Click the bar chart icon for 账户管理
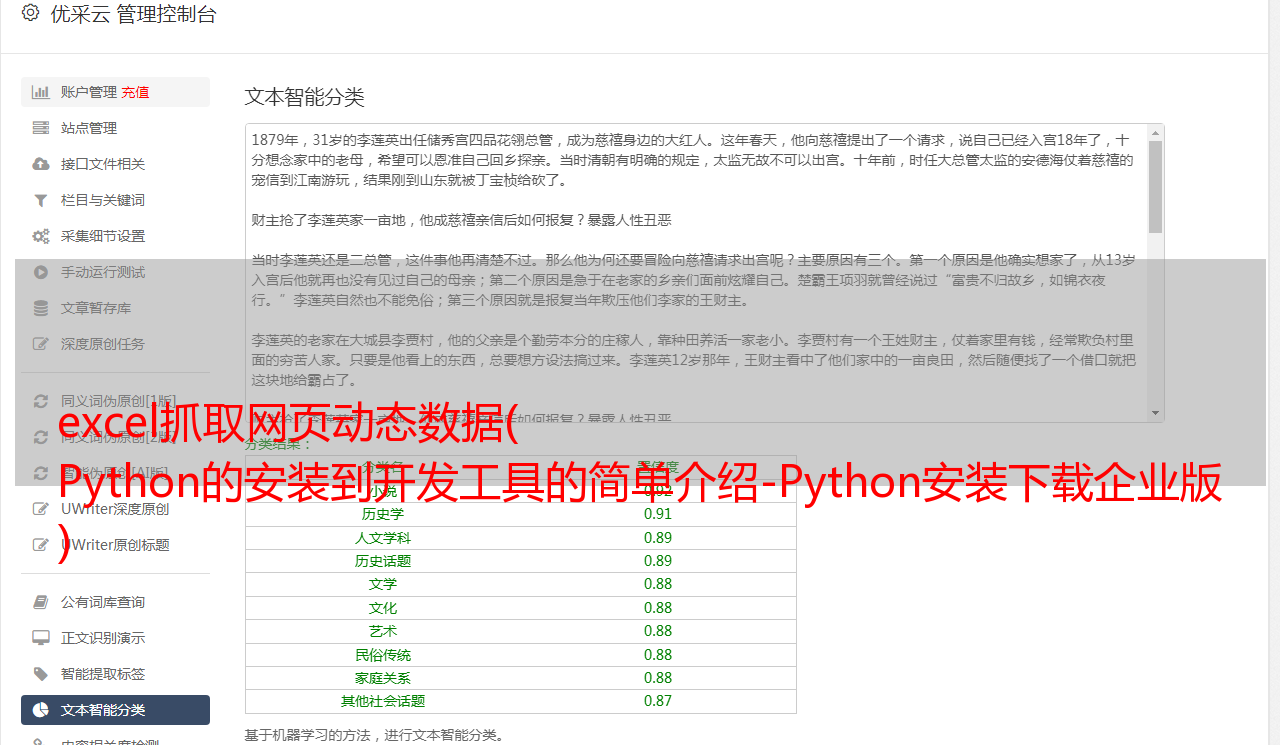1280x745 pixels. click(x=41, y=92)
